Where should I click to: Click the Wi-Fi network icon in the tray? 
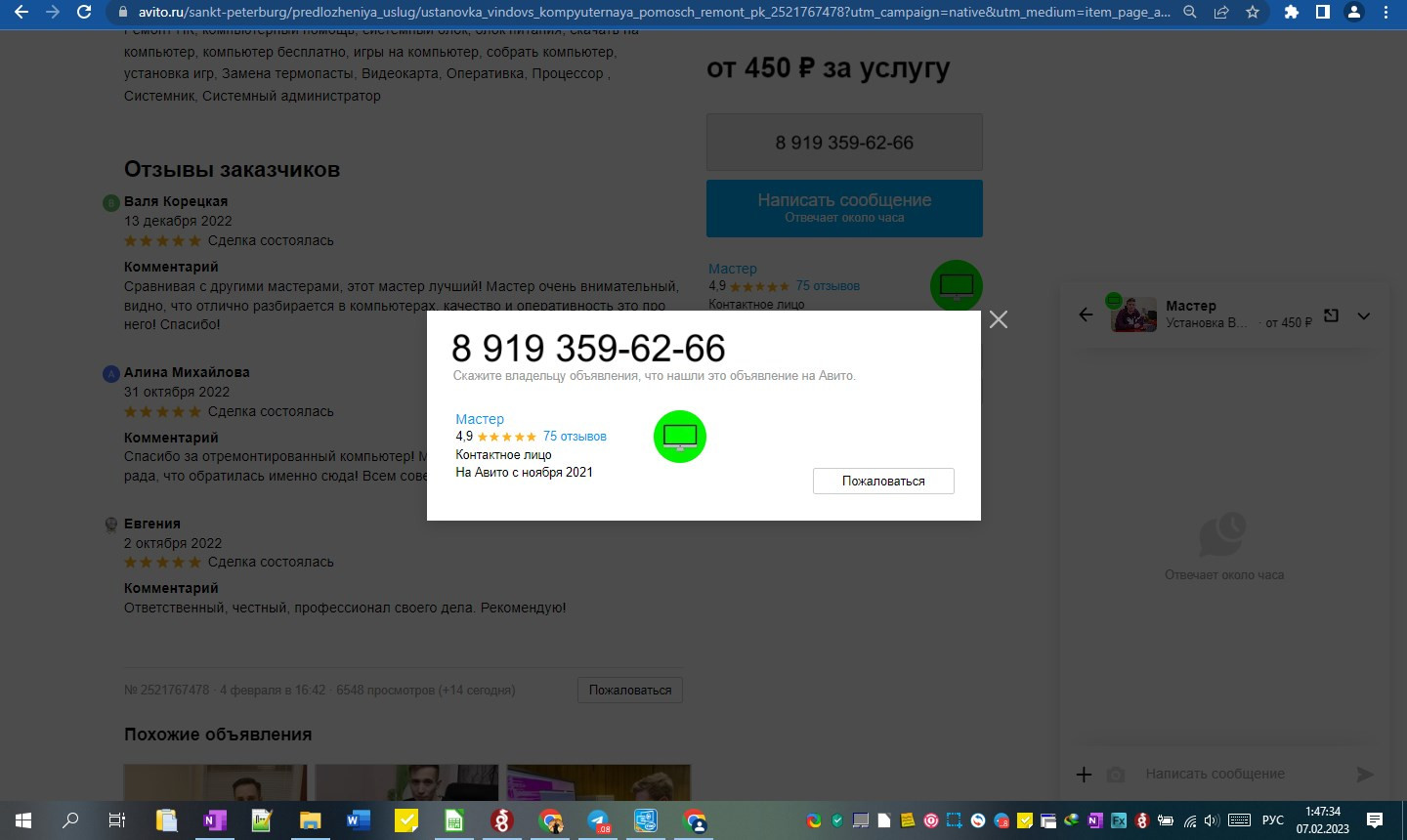point(1190,820)
